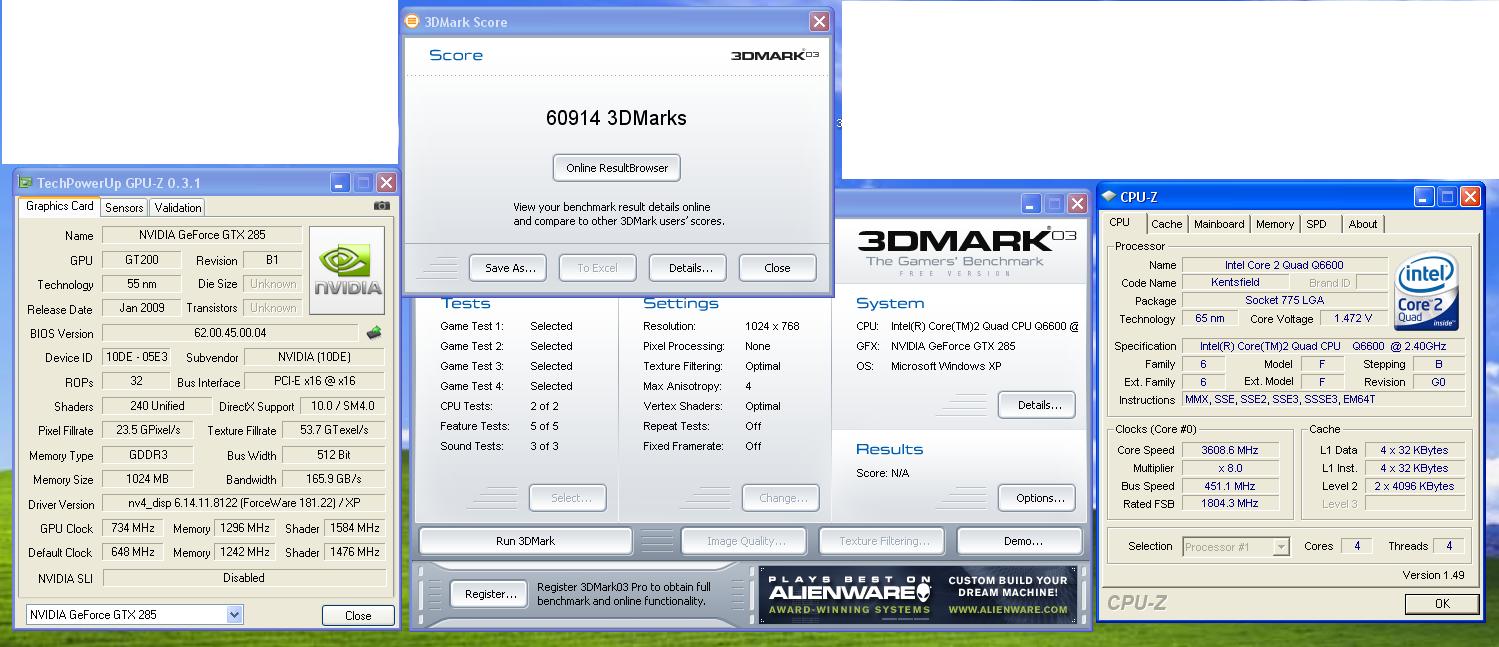
Task: Click the Instructions field in CPU-Z
Action: tap(1325, 400)
